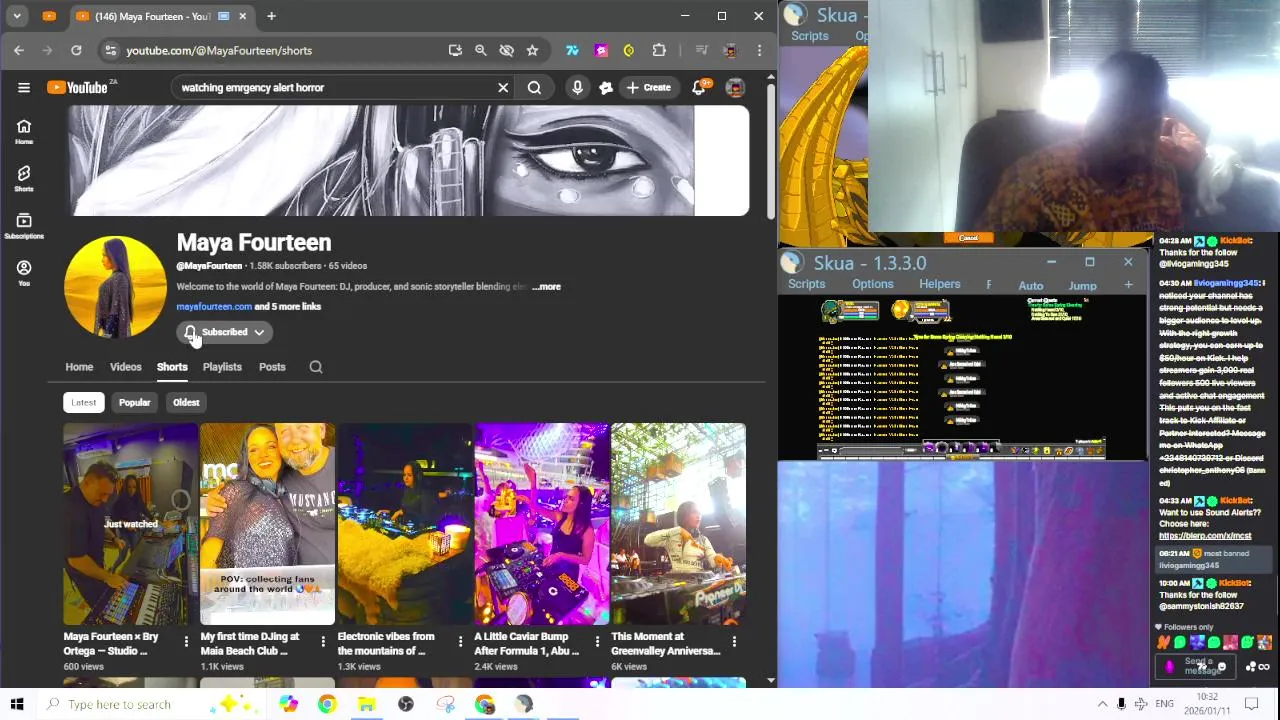Click the YouTube page vertical scrollbar
Screen dimensions: 1280x720
pyautogui.click(x=770, y=150)
